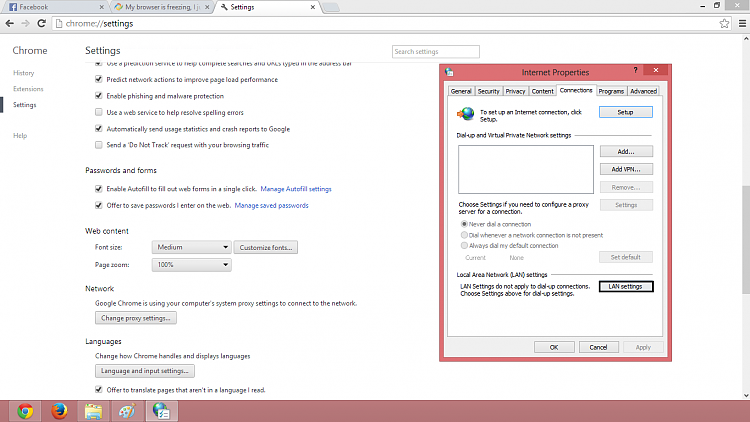Screen dimensions: 750x422
Task: Toggle 'Offer to save passwords' checkbox
Action: point(99,205)
